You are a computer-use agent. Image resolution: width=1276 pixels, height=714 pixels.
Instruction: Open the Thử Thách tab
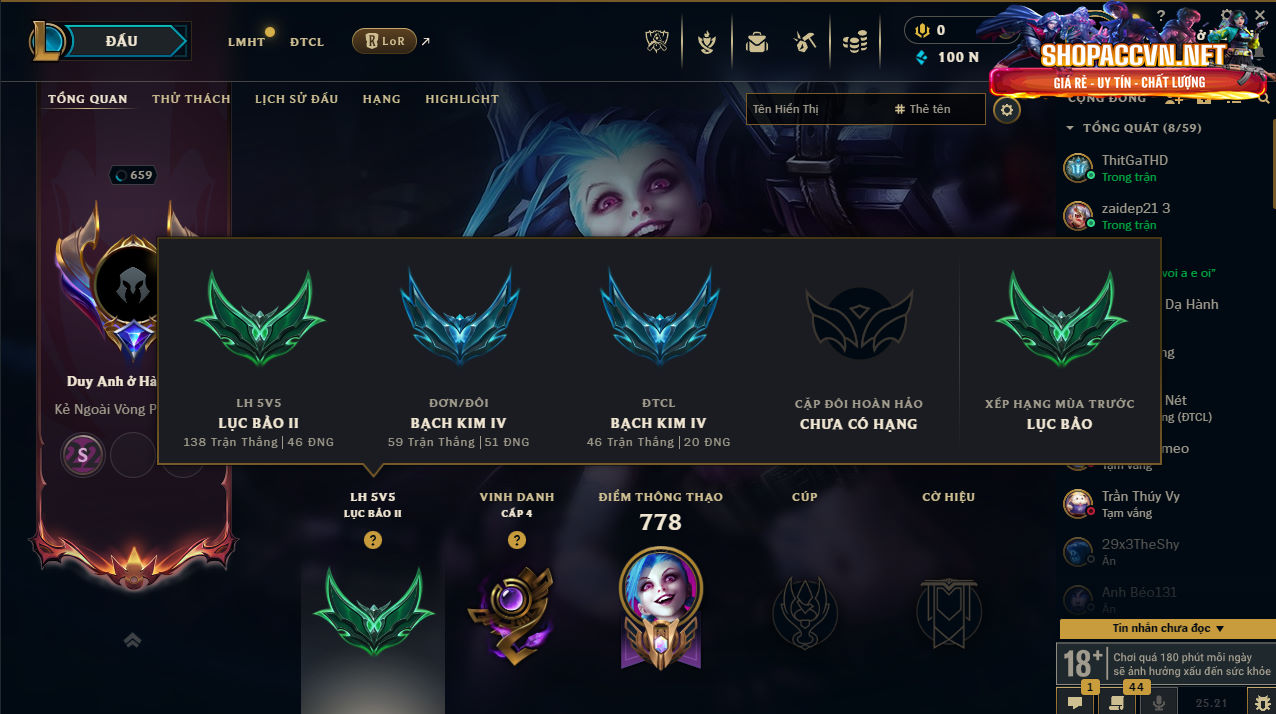click(x=191, y=99)
